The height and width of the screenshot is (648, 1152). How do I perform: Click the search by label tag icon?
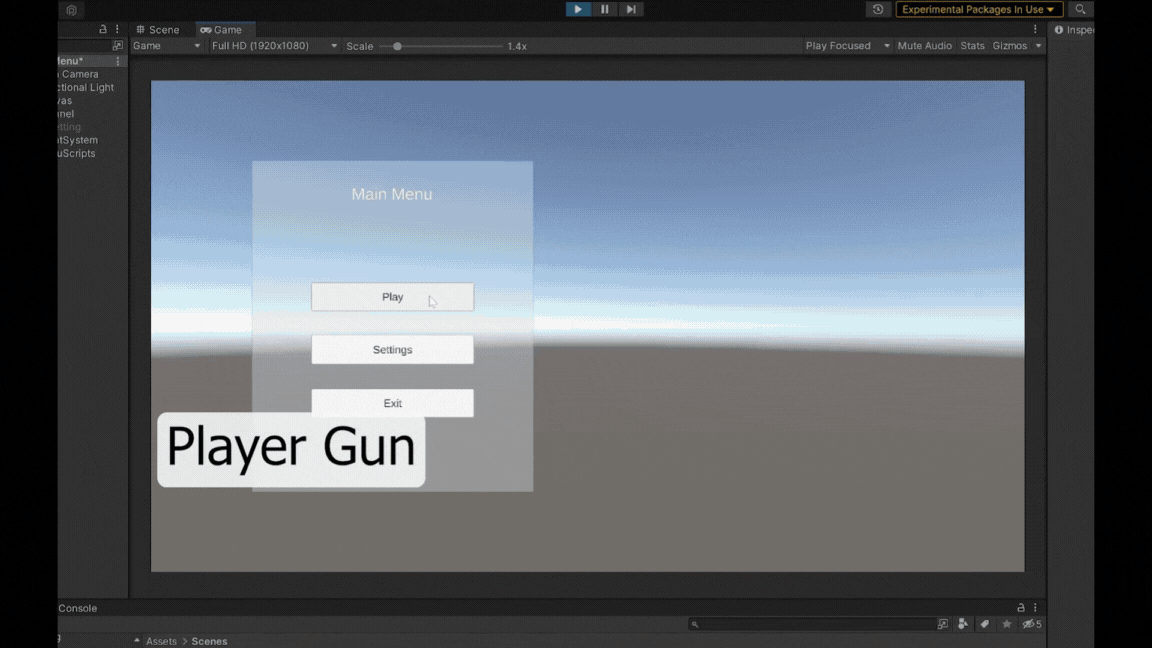pos(985,624)
